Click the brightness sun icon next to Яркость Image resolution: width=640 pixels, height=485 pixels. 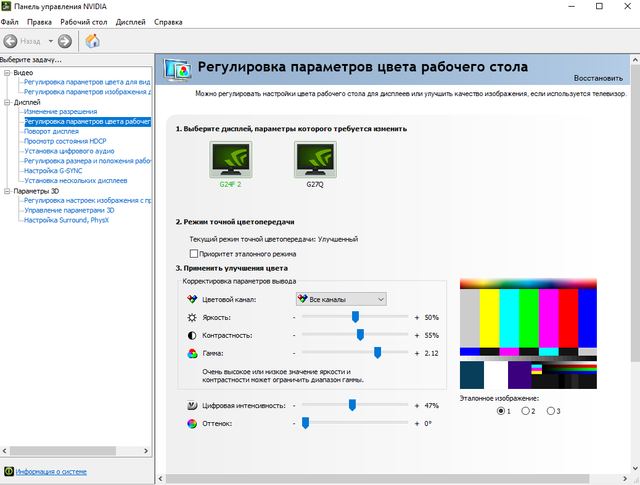click(x=192, y=318)
